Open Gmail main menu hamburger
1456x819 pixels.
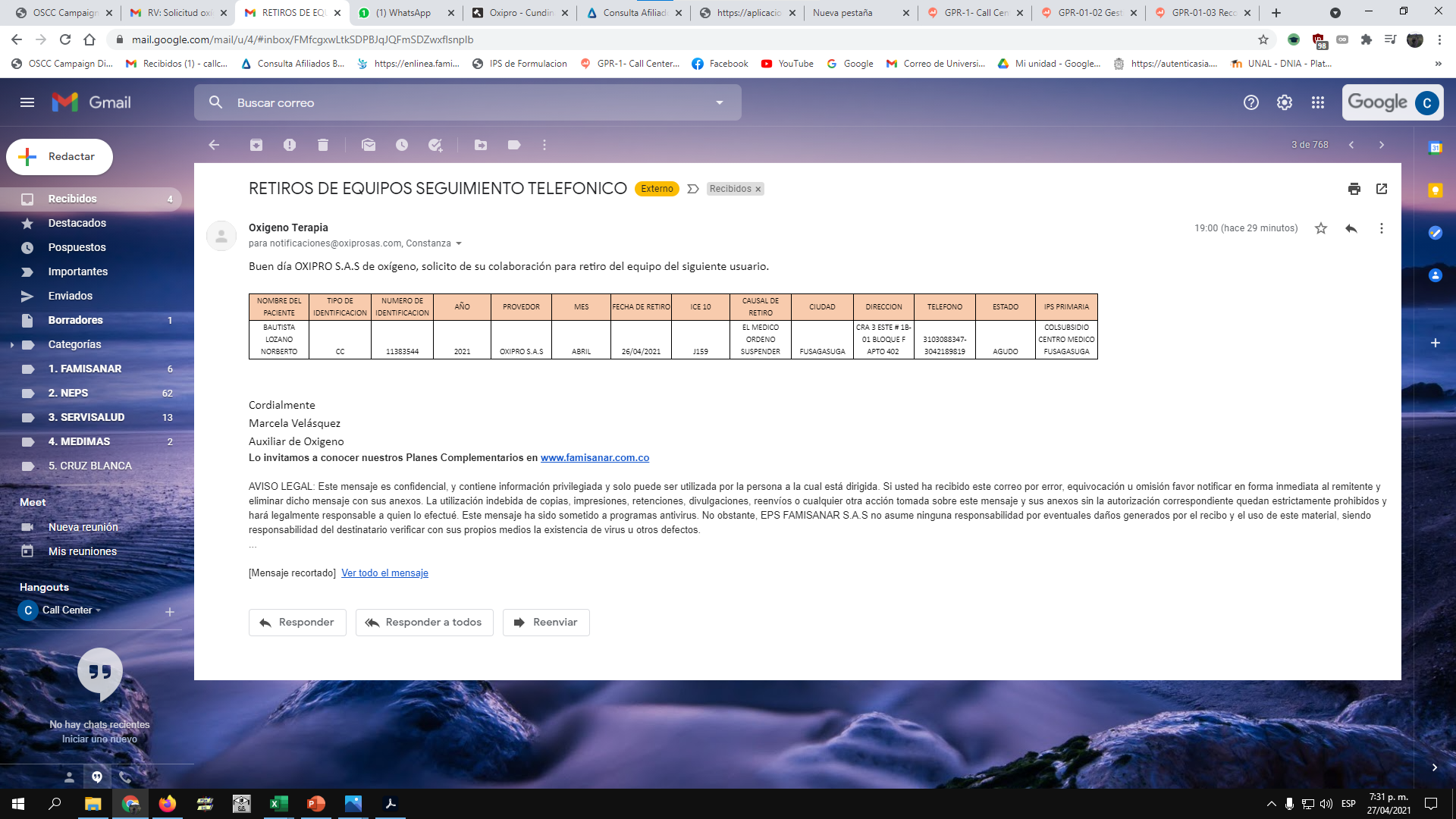27,102
